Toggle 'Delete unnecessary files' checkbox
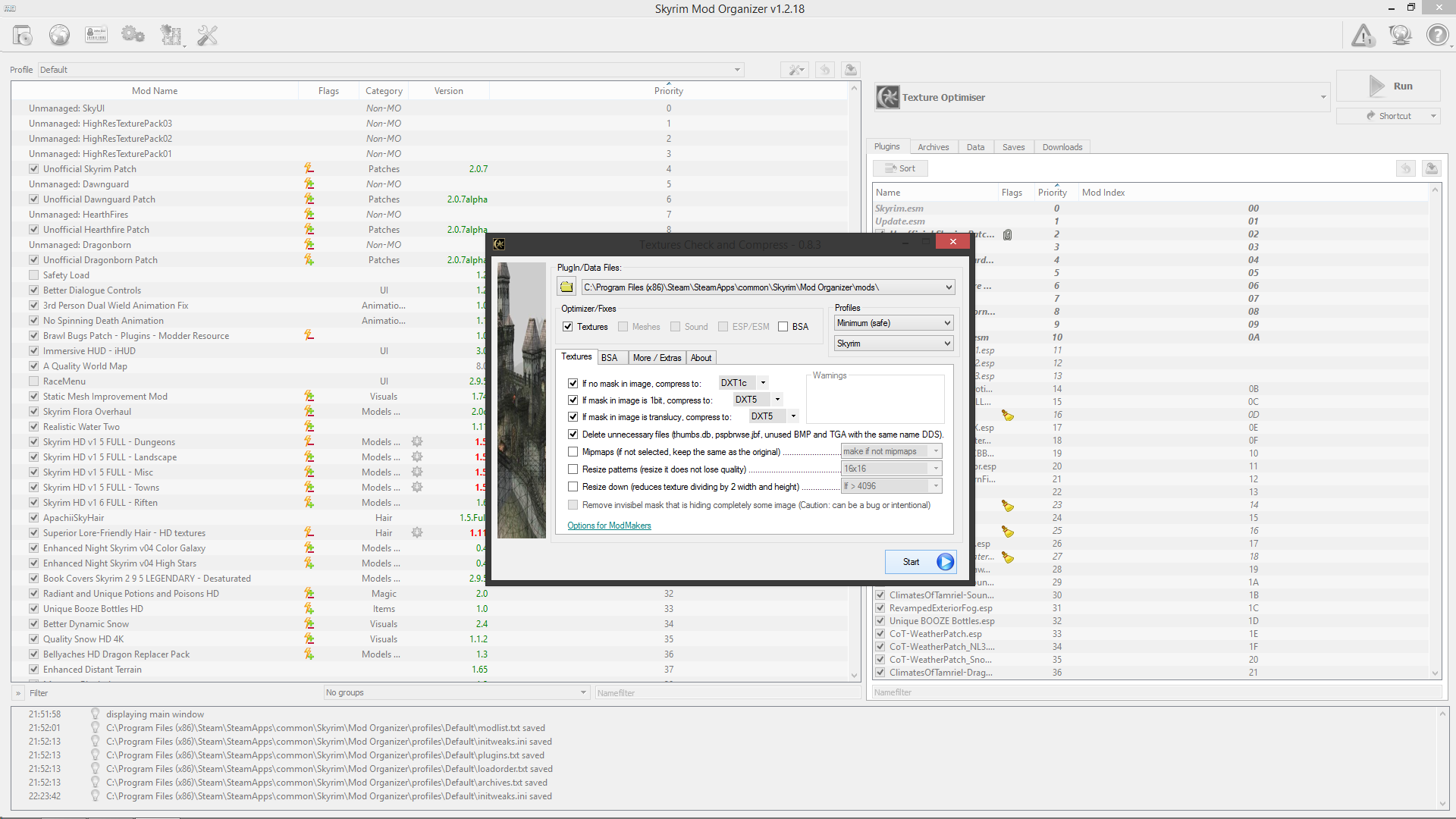Screen dimensions: 1456x819 point(573,435)
